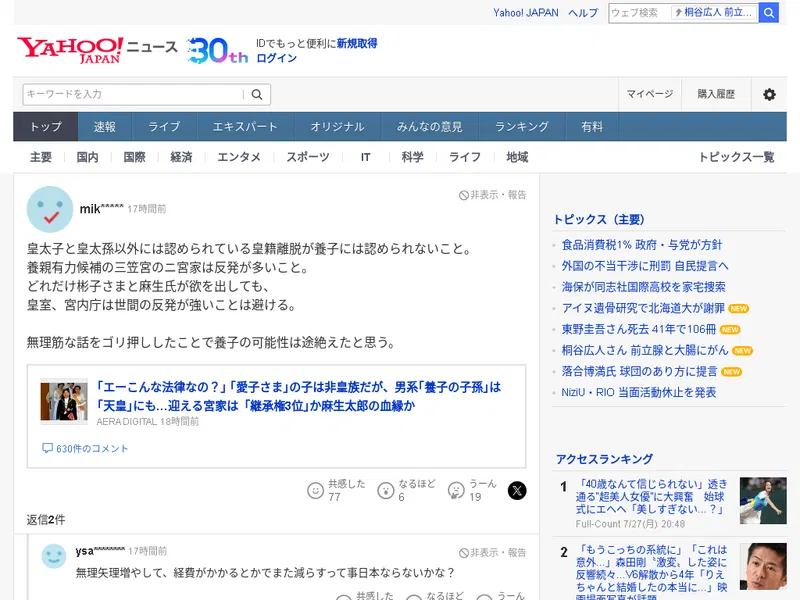Open topic 食品消費税1% 政府・与党が方針
The height and width of the screenshot is (600, 800).
click(642, 245)
